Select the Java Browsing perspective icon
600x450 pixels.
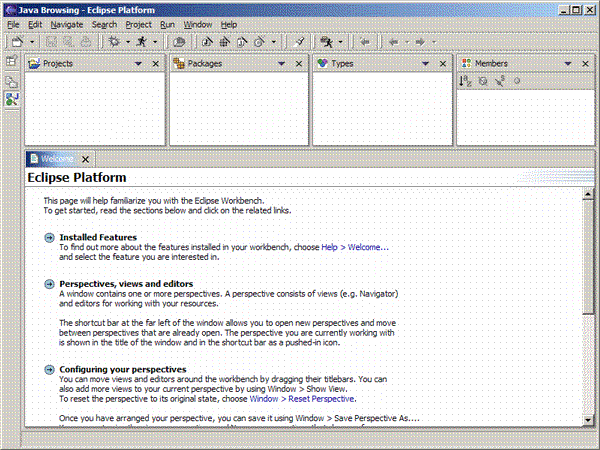pyautogui.click(x=12, y=99)
